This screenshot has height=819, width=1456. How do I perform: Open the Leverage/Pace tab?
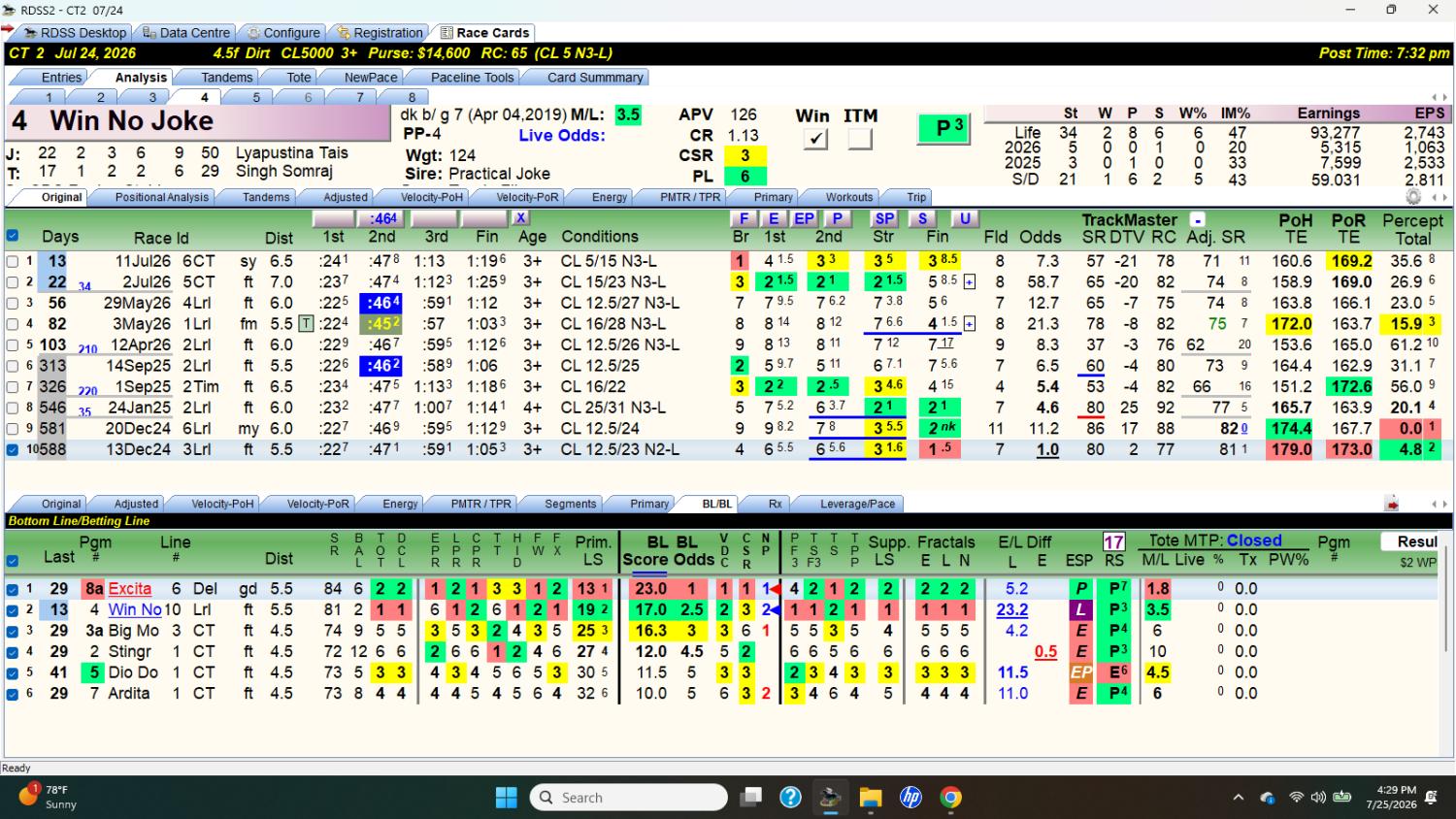click(857, 504)
